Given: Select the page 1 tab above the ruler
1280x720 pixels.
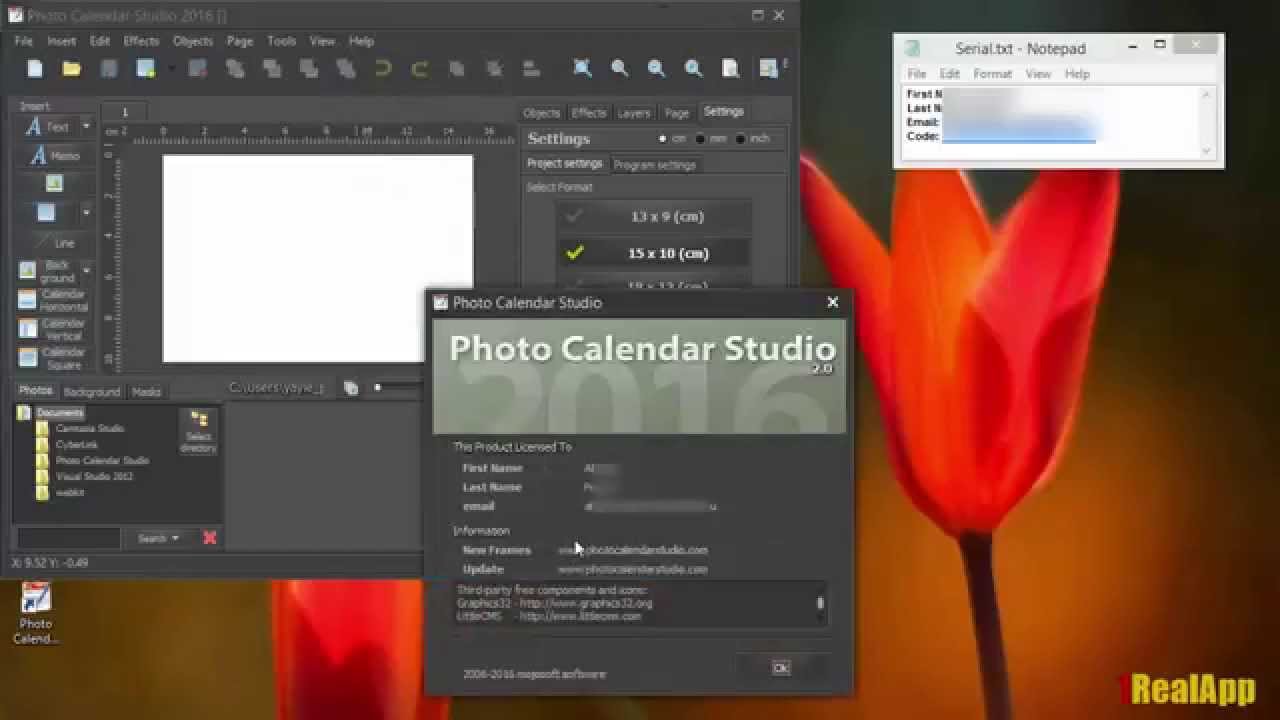Looking at the screenshot, I should tap(125, 112).
